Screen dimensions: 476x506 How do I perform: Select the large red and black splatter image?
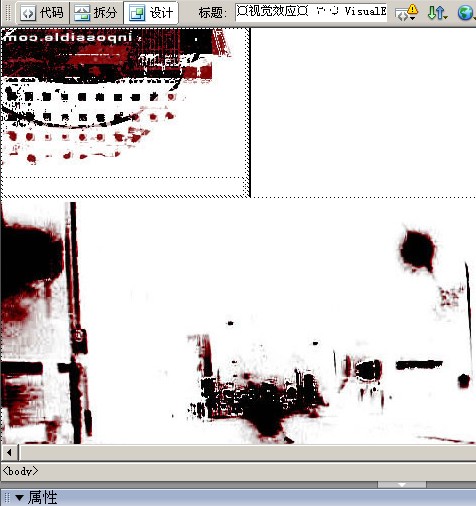point(238,323)
